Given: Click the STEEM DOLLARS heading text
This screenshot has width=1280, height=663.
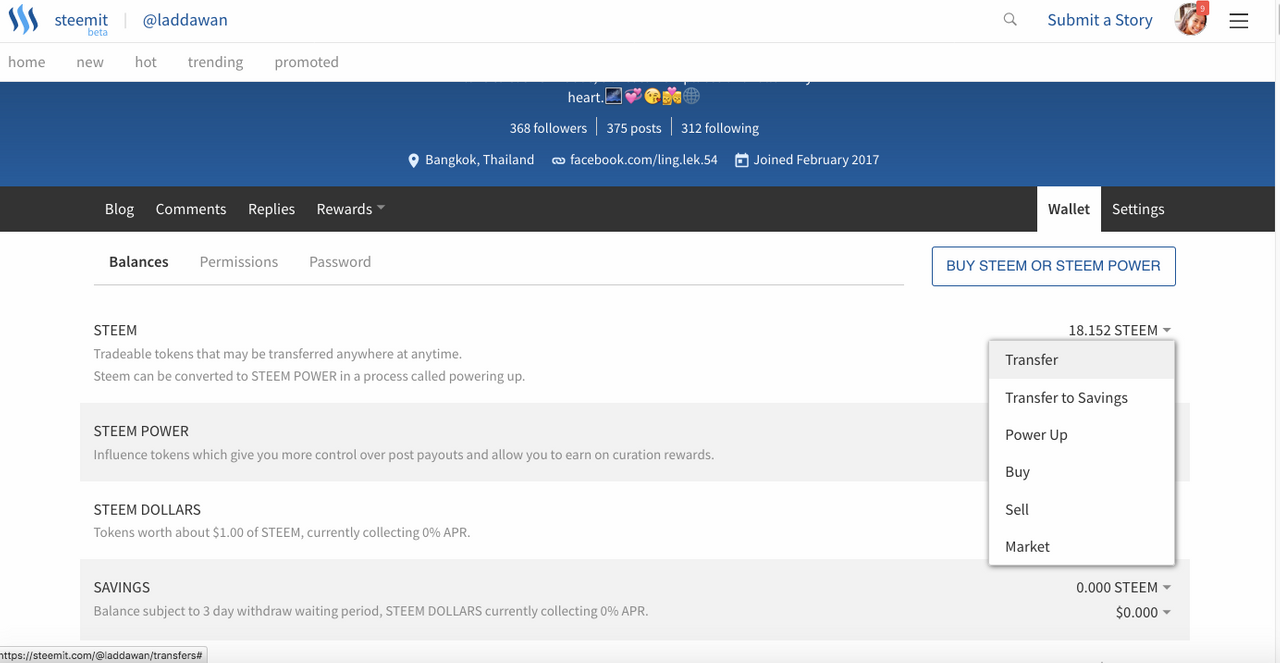Looking at the screenshot, I should (147, 509).
